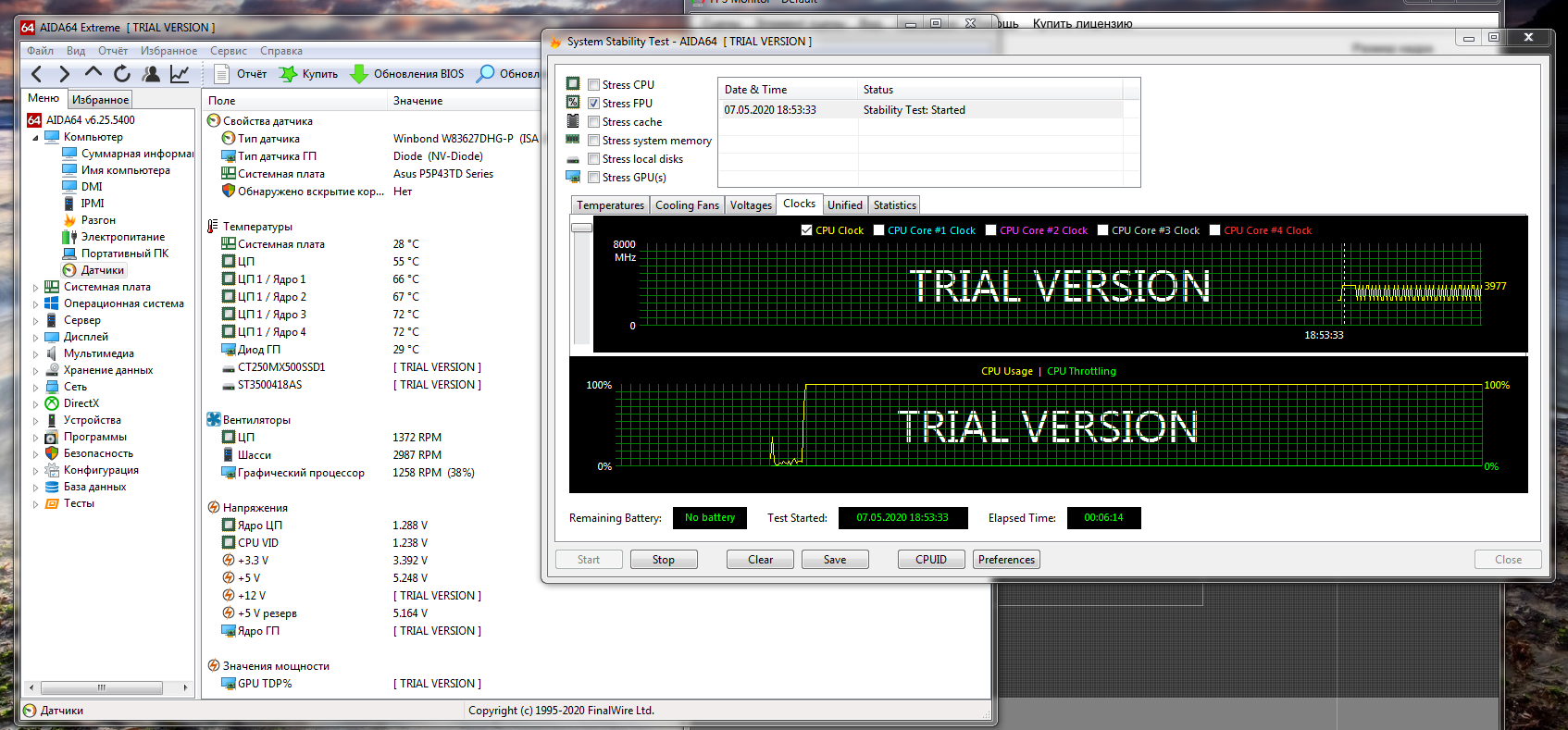This screenshot has width=1568, height=730.
Task: Open Обновления BIOS from the toolbar
Action: click(407, 74)
